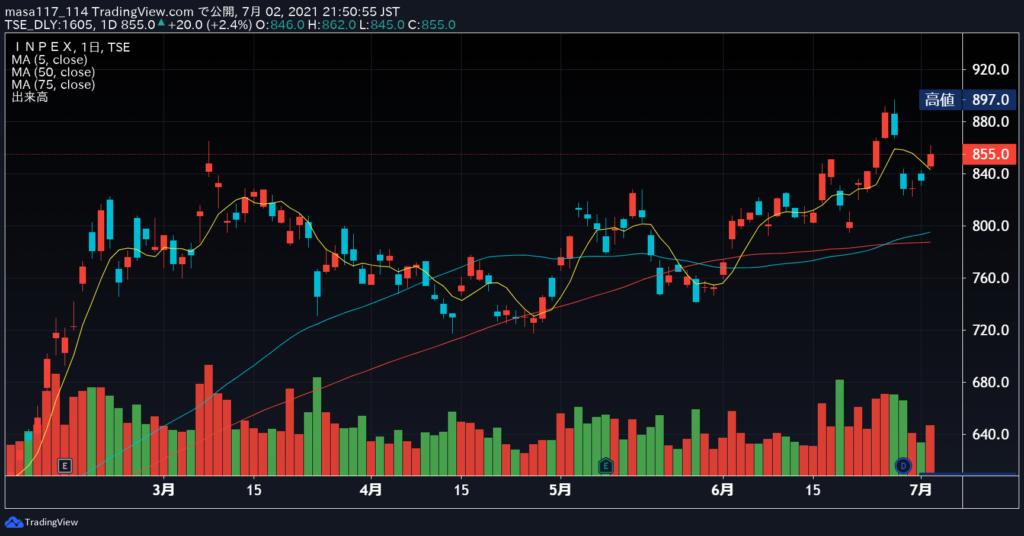
Task: Click the tallest green volume bar in June
Action: pyautogui.click(x=840, y=428)
